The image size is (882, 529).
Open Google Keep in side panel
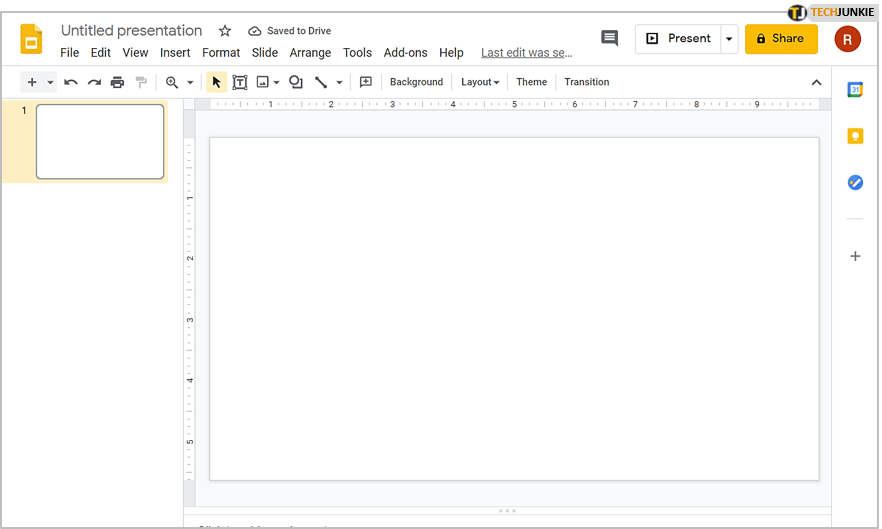855,136
